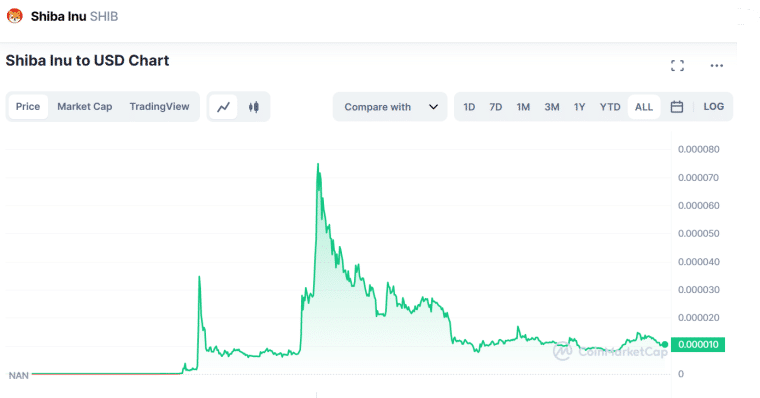Click the Shiba Inu coin logo

[x=15, y=16]
